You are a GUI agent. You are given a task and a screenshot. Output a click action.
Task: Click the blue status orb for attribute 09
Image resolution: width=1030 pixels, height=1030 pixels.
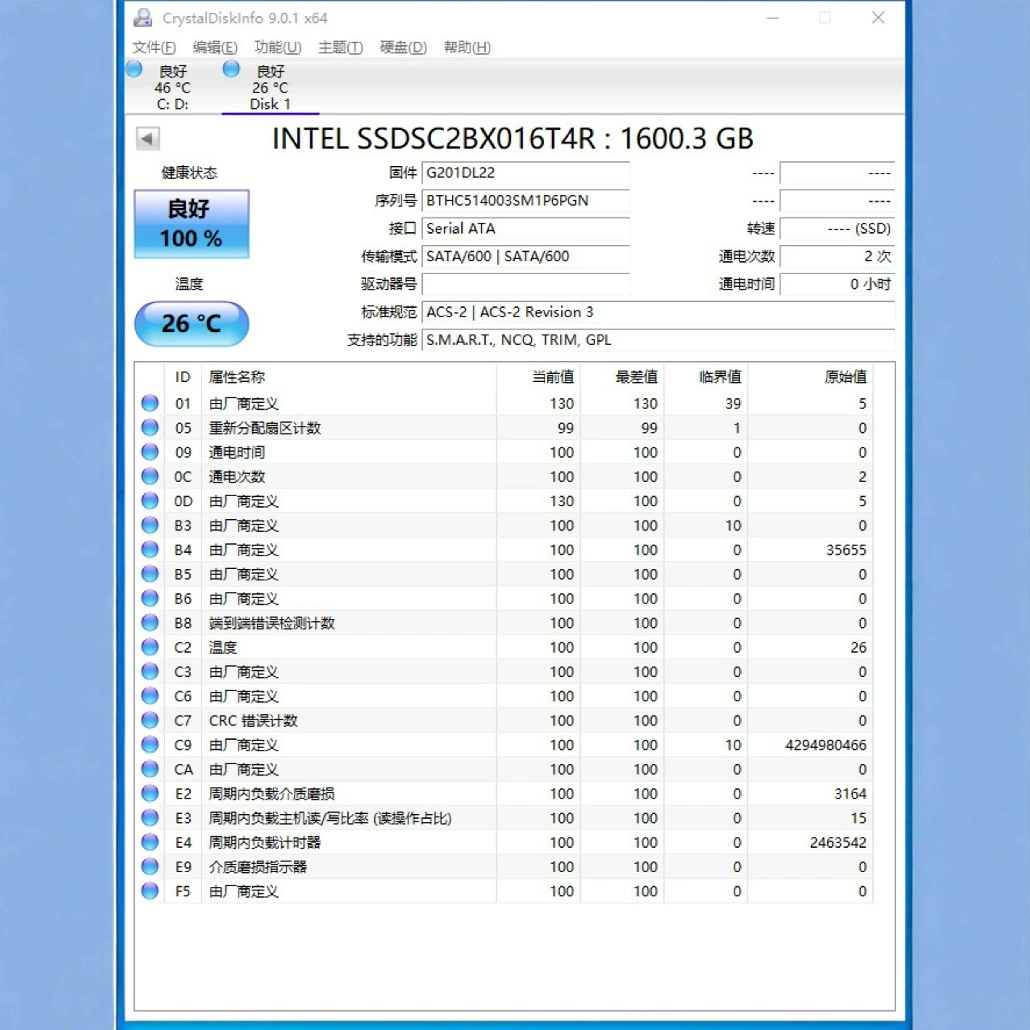[x=150, y=452]
